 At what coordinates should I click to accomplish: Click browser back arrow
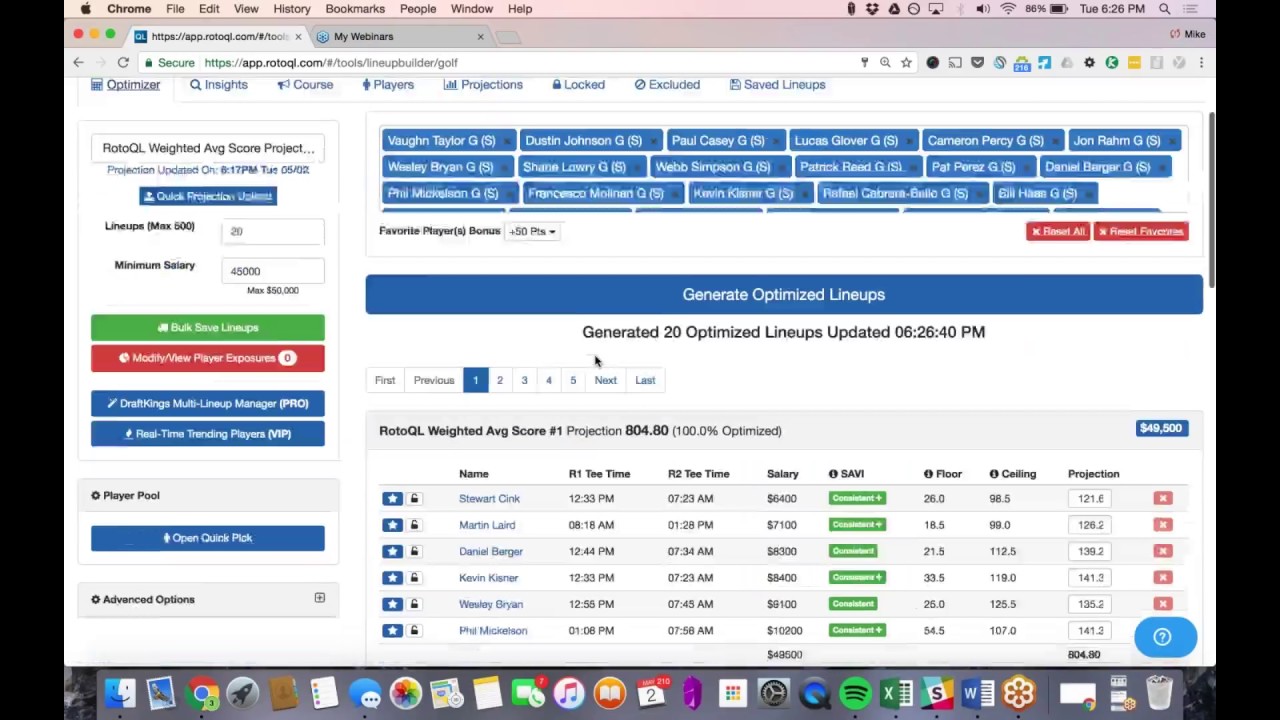[x=78, y=62]
